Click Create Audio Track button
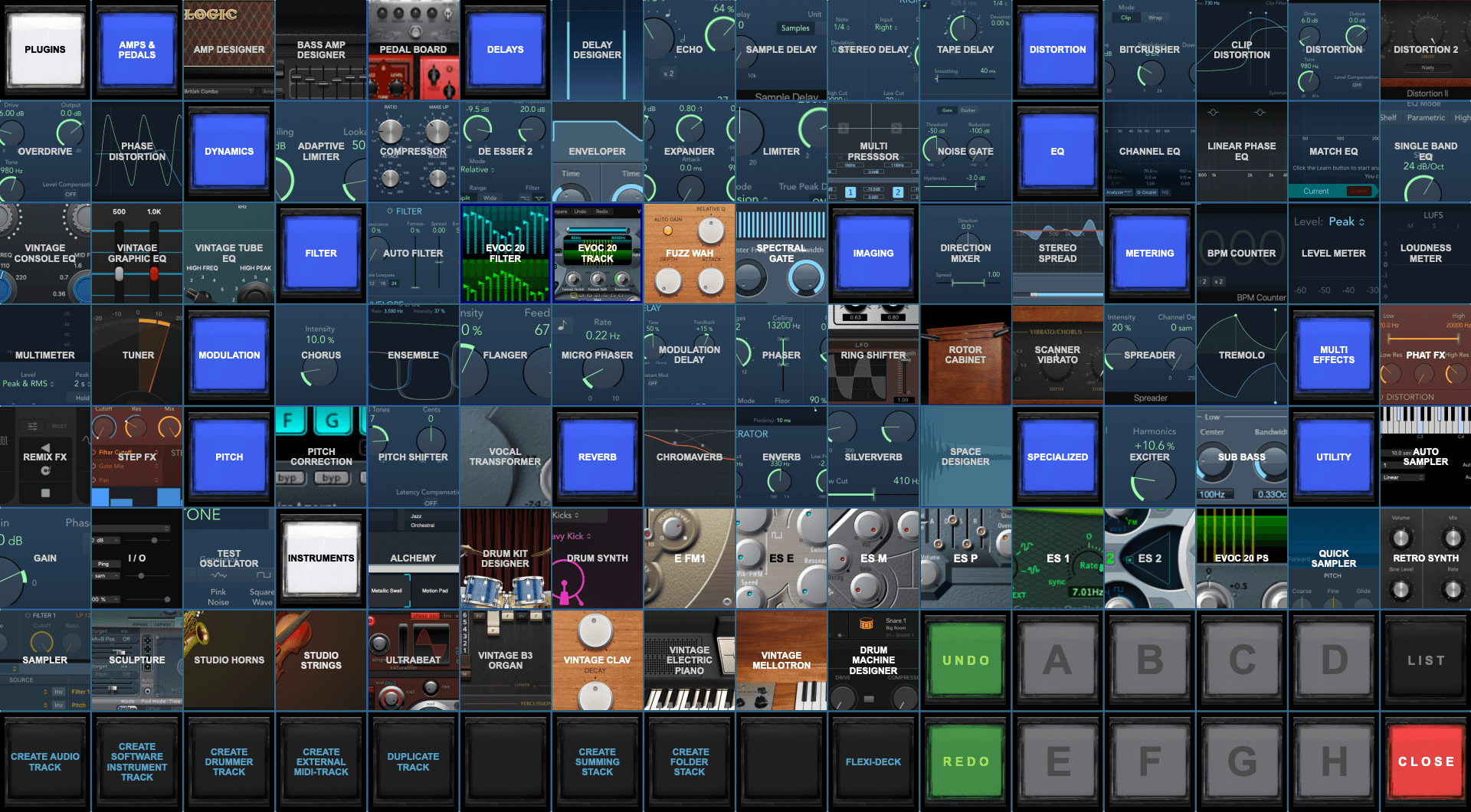 pyautogui.click(x=45, y=761)
